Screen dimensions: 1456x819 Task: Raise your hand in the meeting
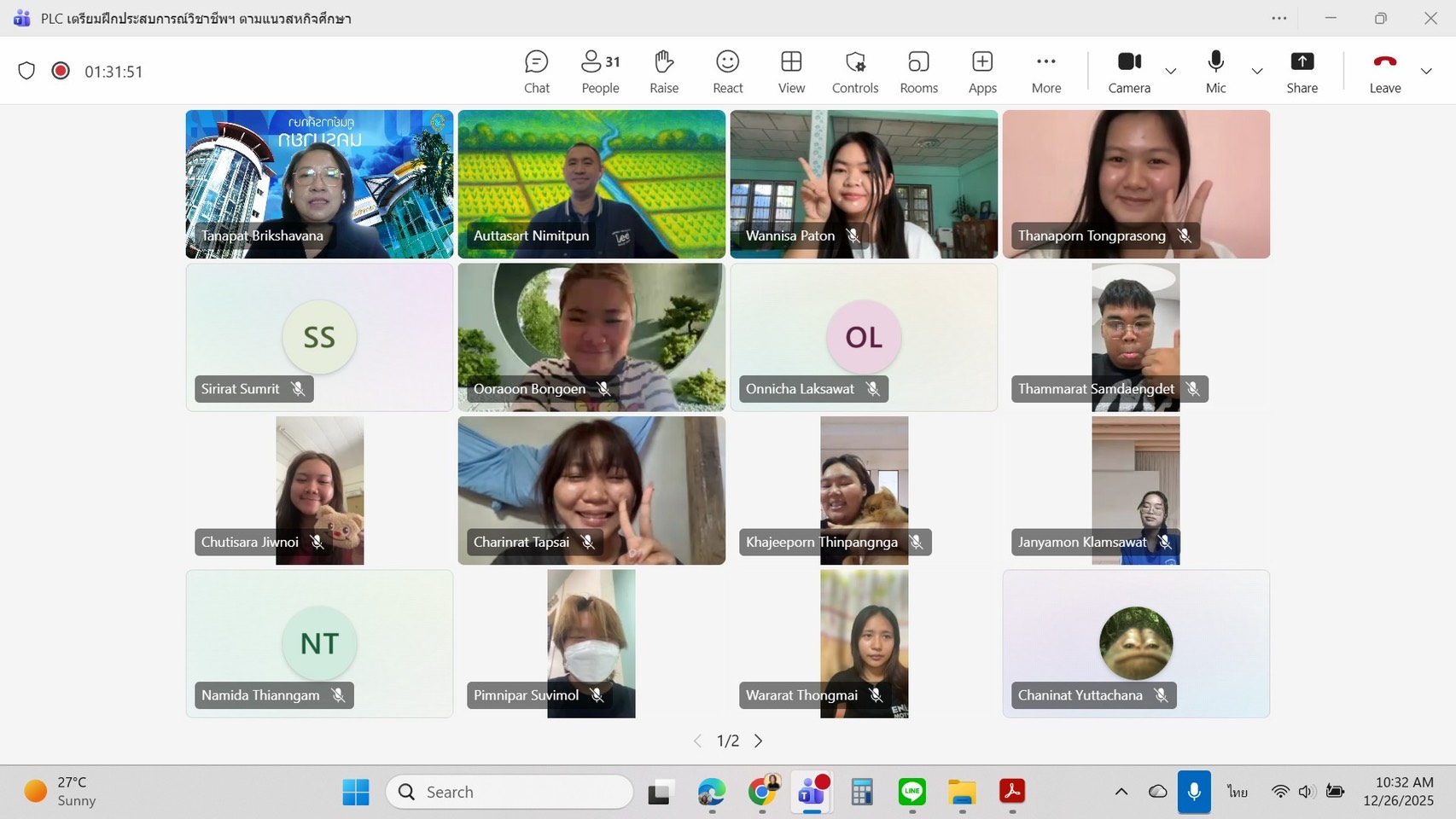(663, 72)
